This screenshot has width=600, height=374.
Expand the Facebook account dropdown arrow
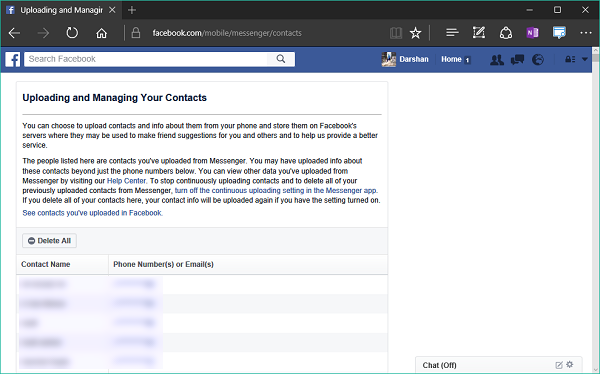[585, 59]
